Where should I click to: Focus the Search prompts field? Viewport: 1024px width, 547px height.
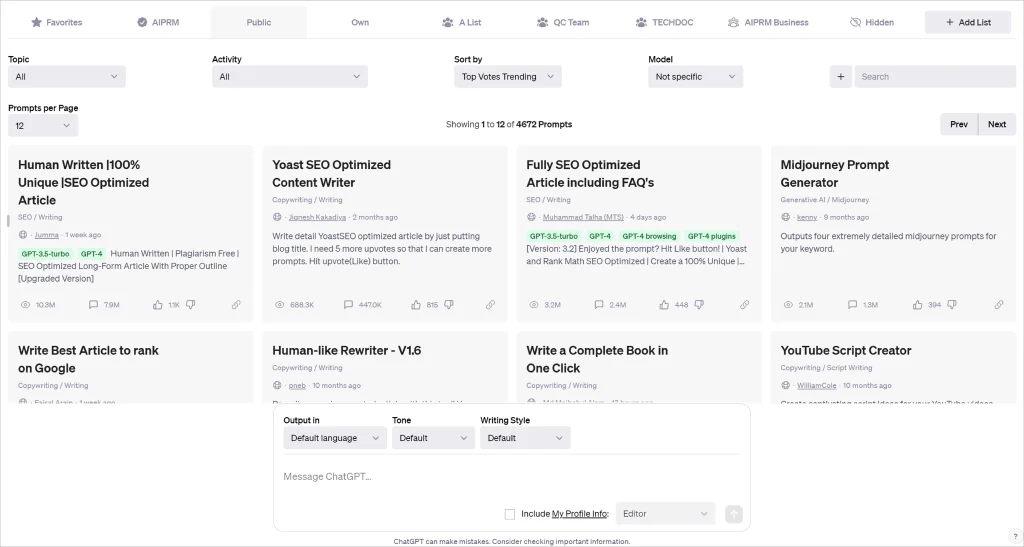pyautogui.click(x=935, y=76)
